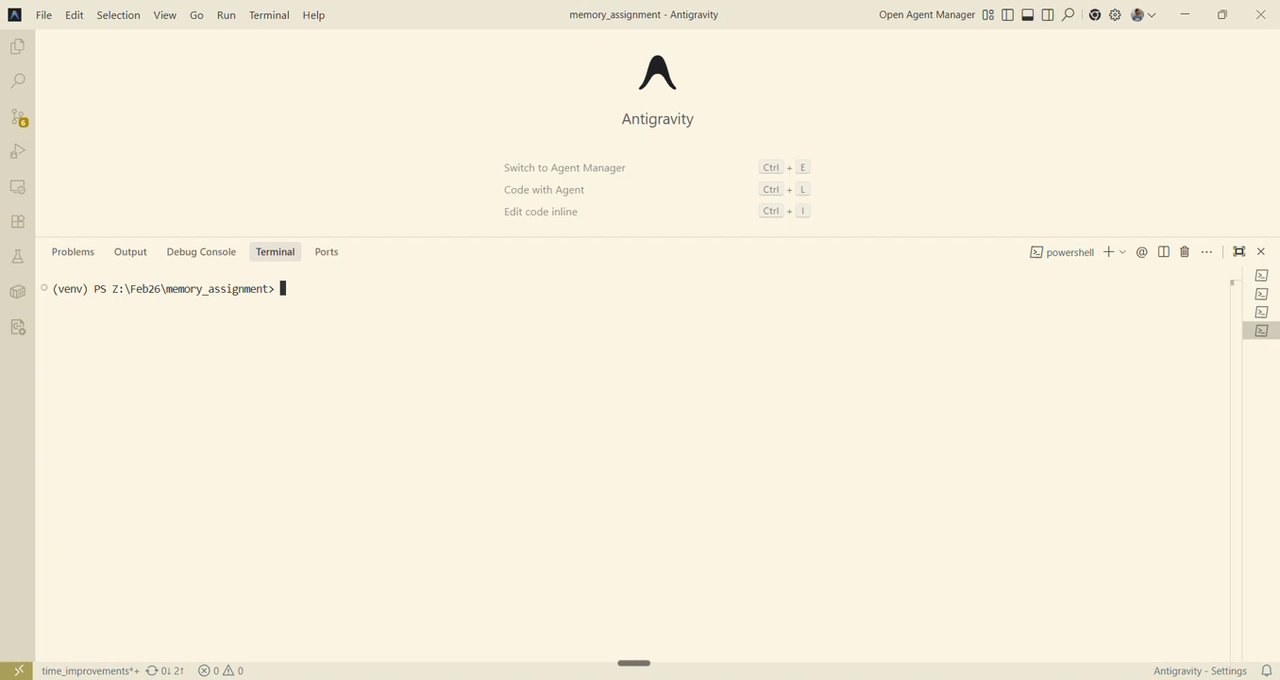Click the Antigravity heading text
This screenshot has height=680, width=1280.
(657, 119)
